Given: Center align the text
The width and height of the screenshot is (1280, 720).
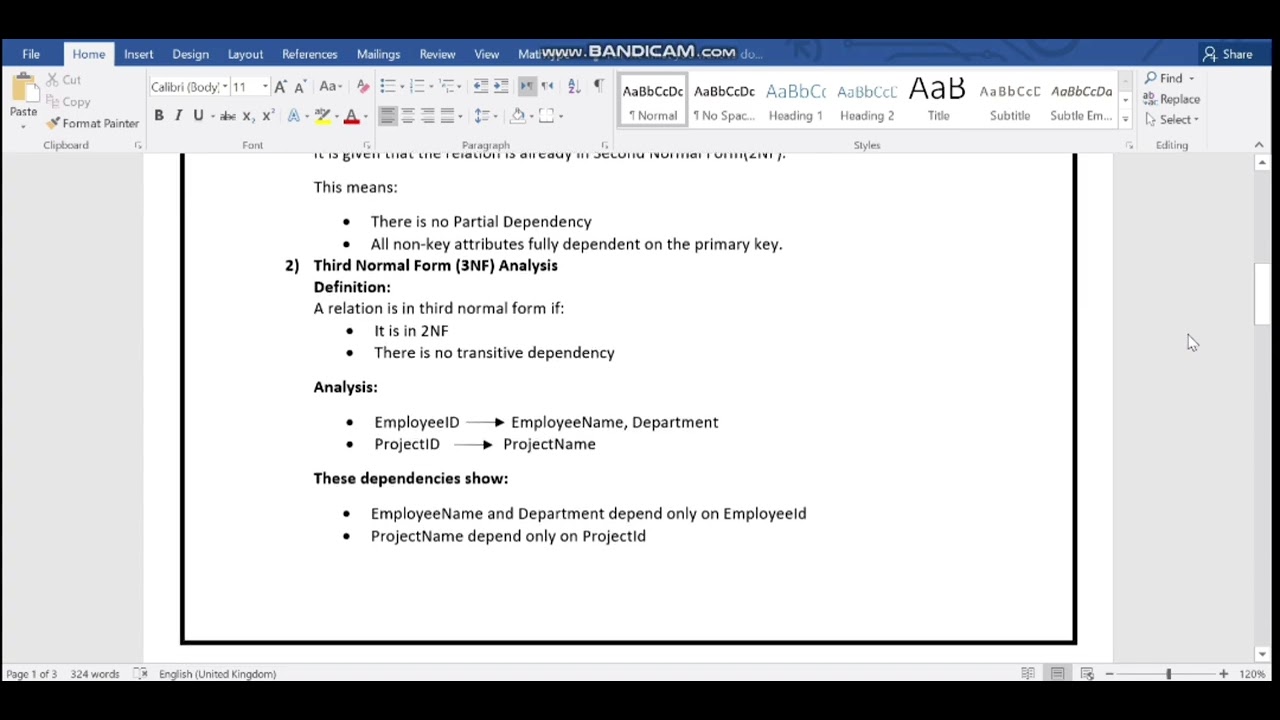Looking at the screenshot, I should [408, 116].
